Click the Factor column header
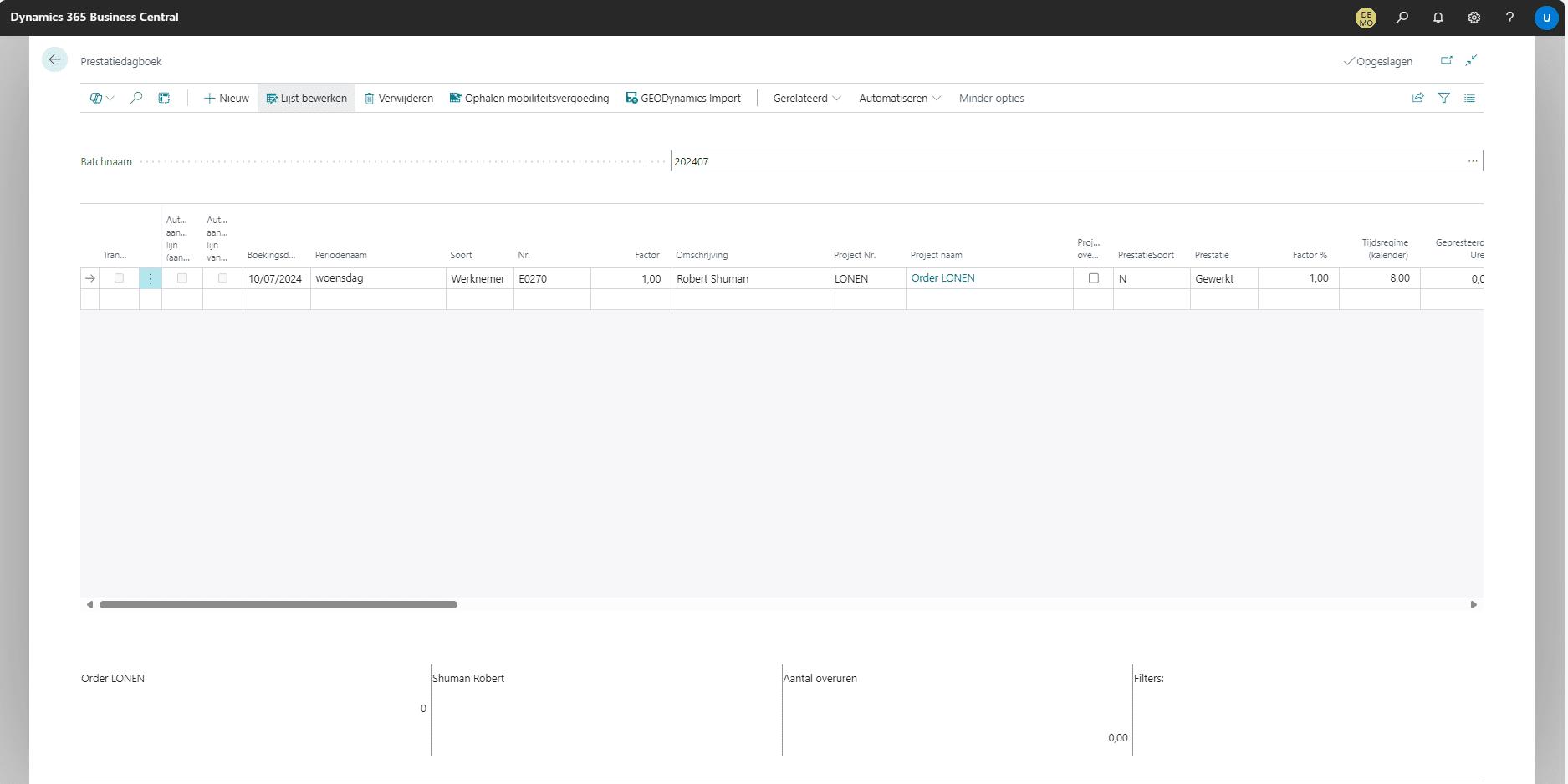Screen dimensions: 1568x784 [x=647, y=255]
